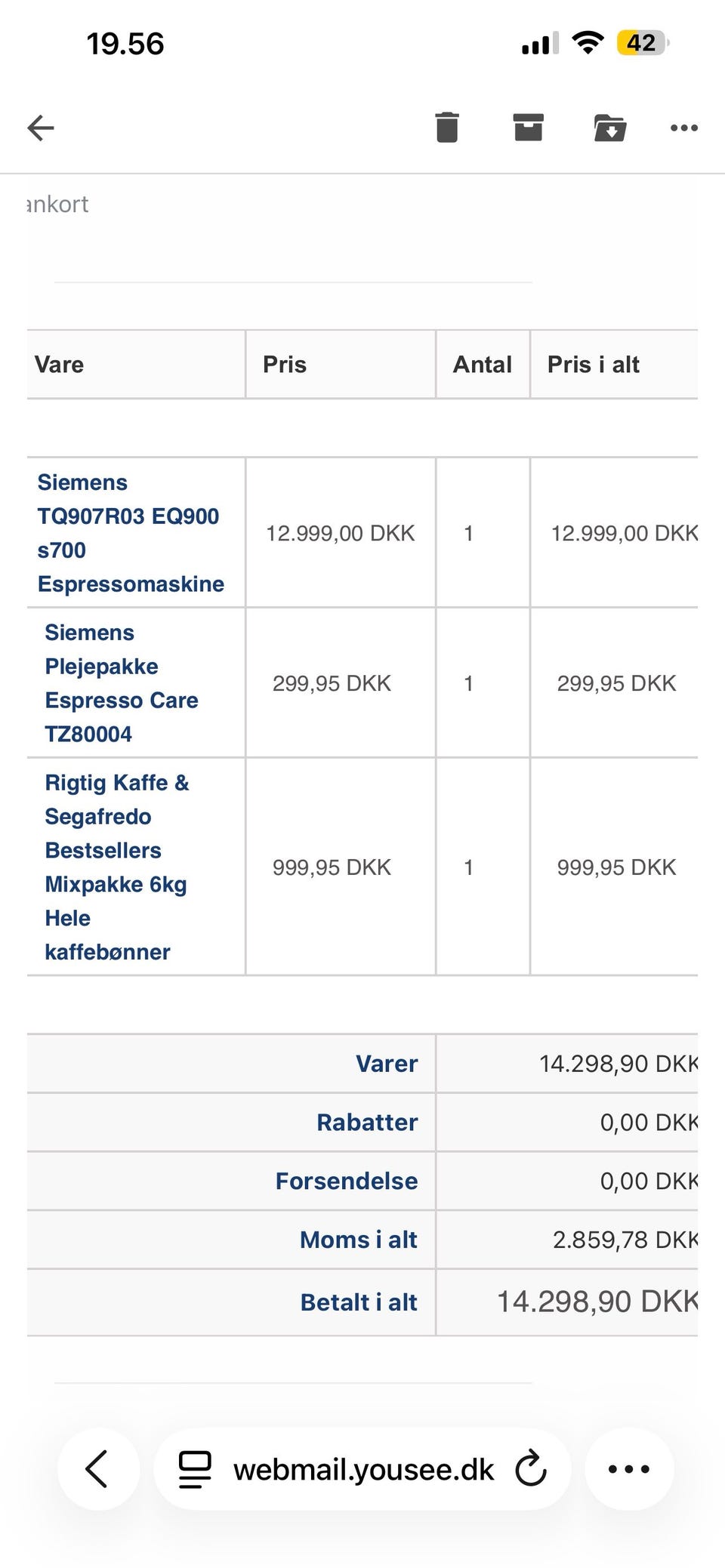This screenshot has height=1568, width=725.
Task: Tap the 19.56 clock in the status bar
Action: [x=125, y=44]
